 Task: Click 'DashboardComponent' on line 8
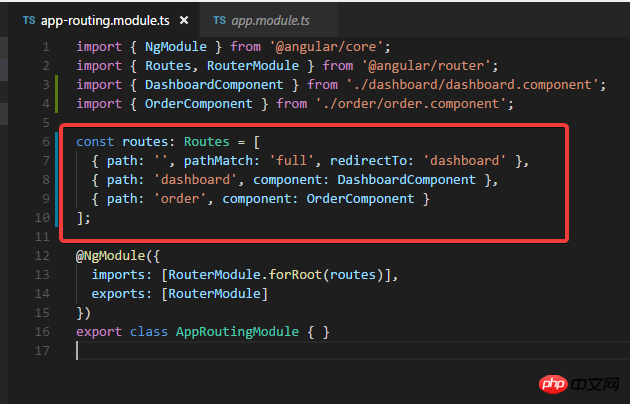pyautogui.click(x=407, y=180)
